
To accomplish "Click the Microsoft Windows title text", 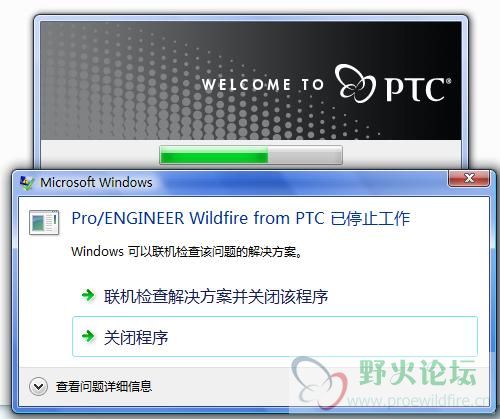I will point(96,183).
